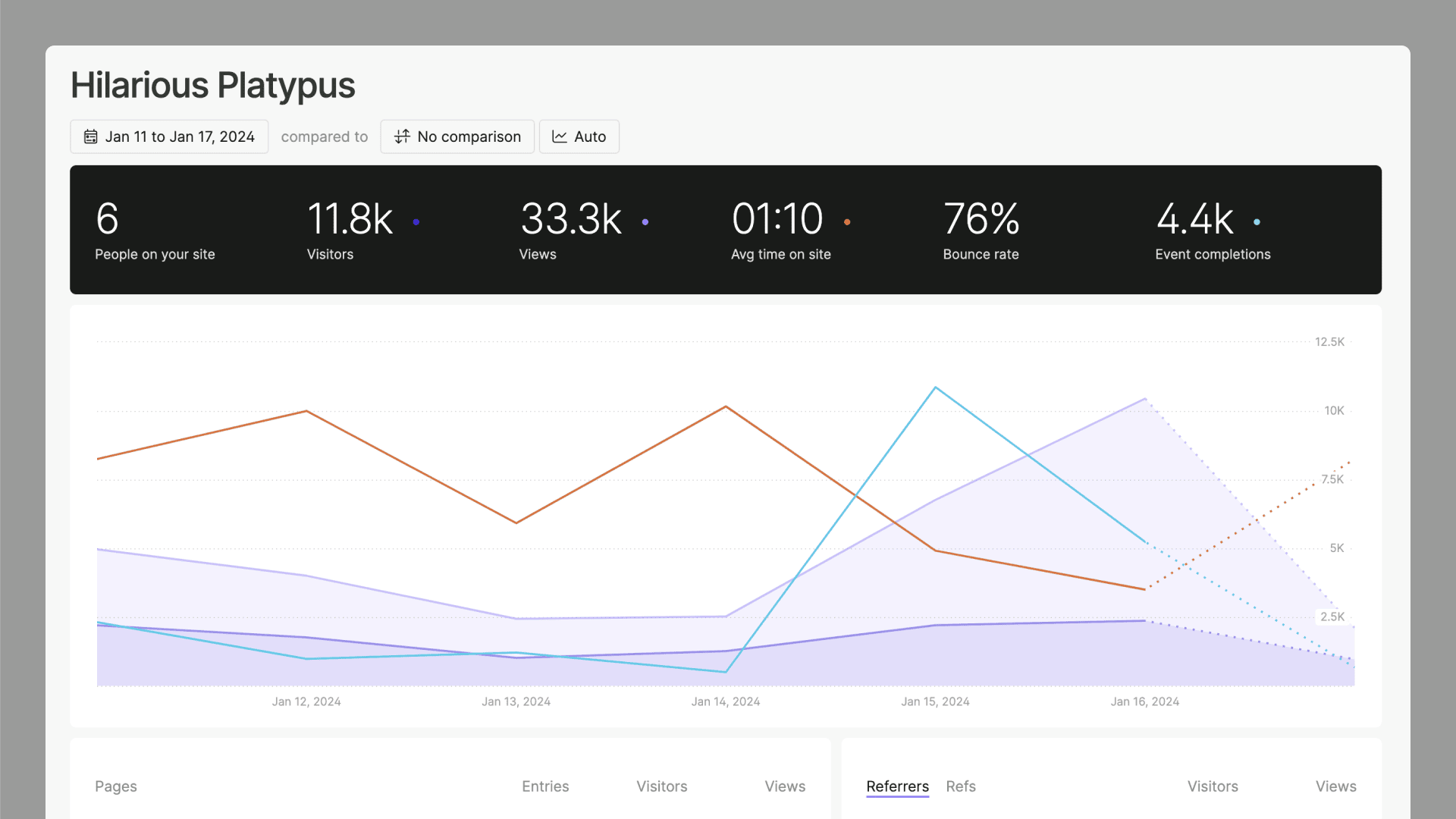Click the purple dot beside the Visitors stat
Image resolution: width=1456 pixels, height=819 pixels.
click(x=417, y=222)
